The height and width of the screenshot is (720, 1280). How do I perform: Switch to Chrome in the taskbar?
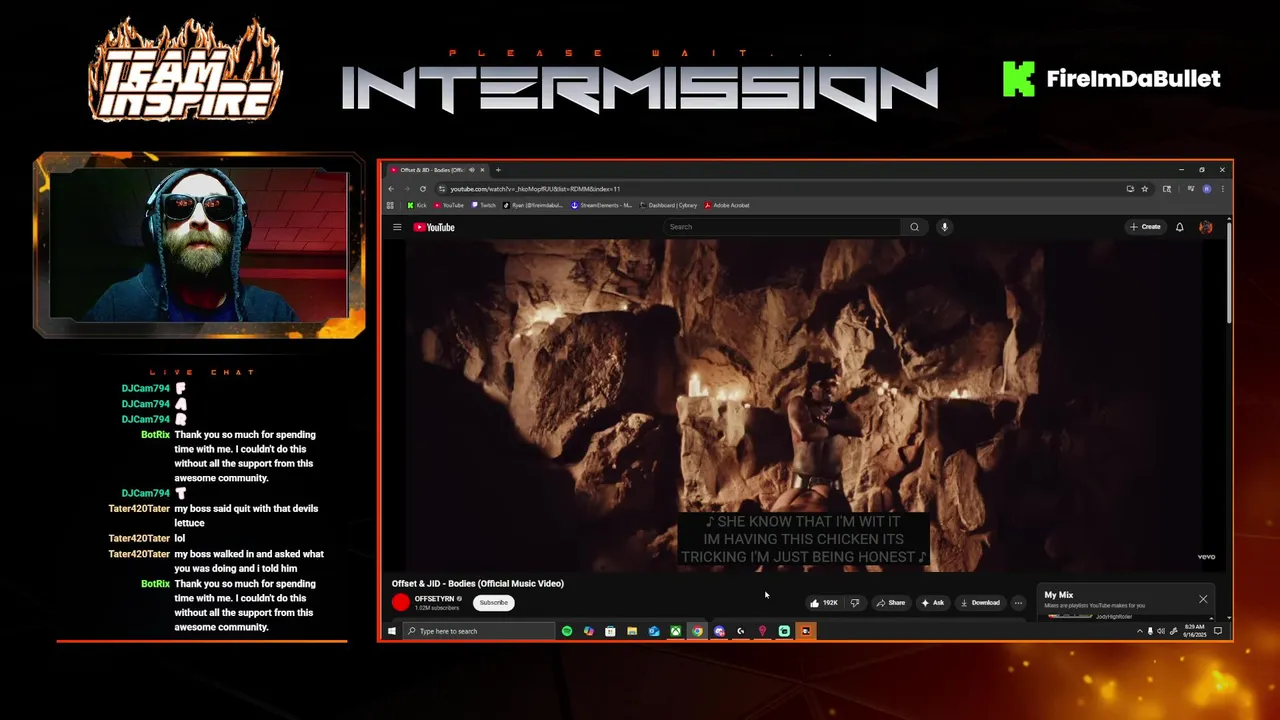pos(697,631)
